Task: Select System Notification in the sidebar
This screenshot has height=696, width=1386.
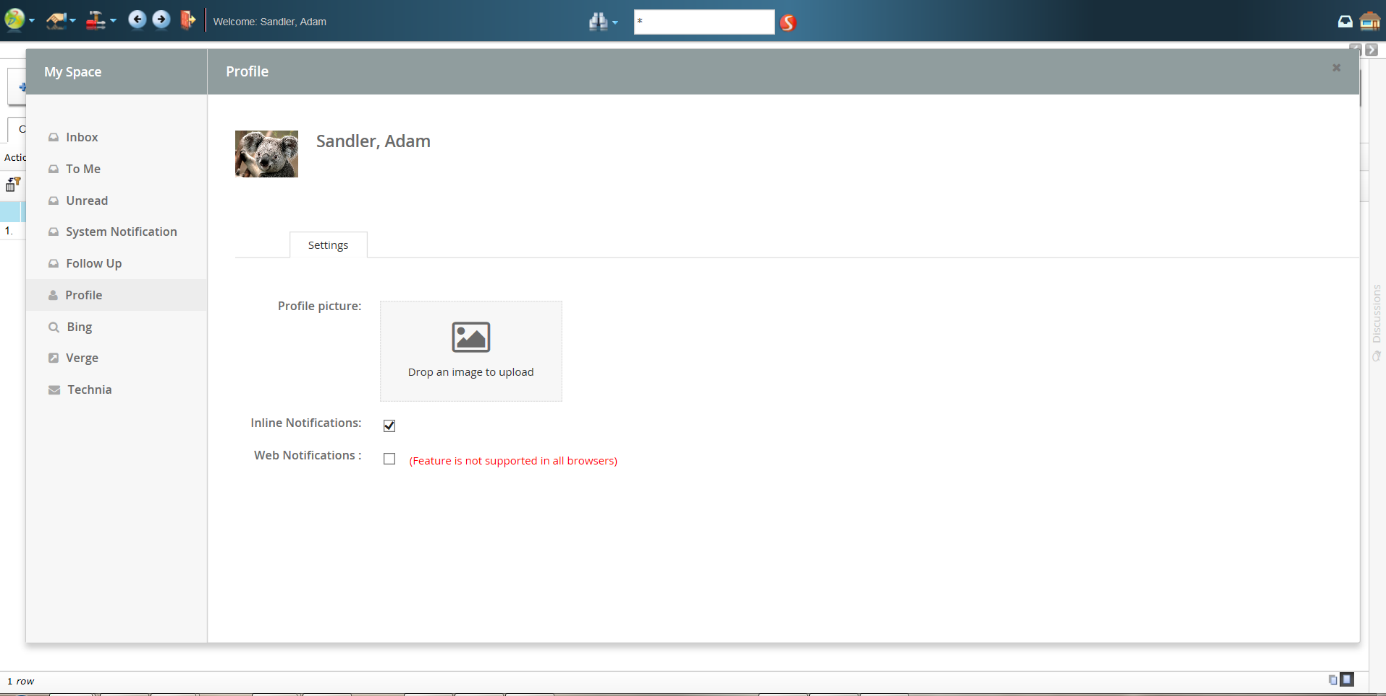Action: pyautogui.click(x=121, y=232)
